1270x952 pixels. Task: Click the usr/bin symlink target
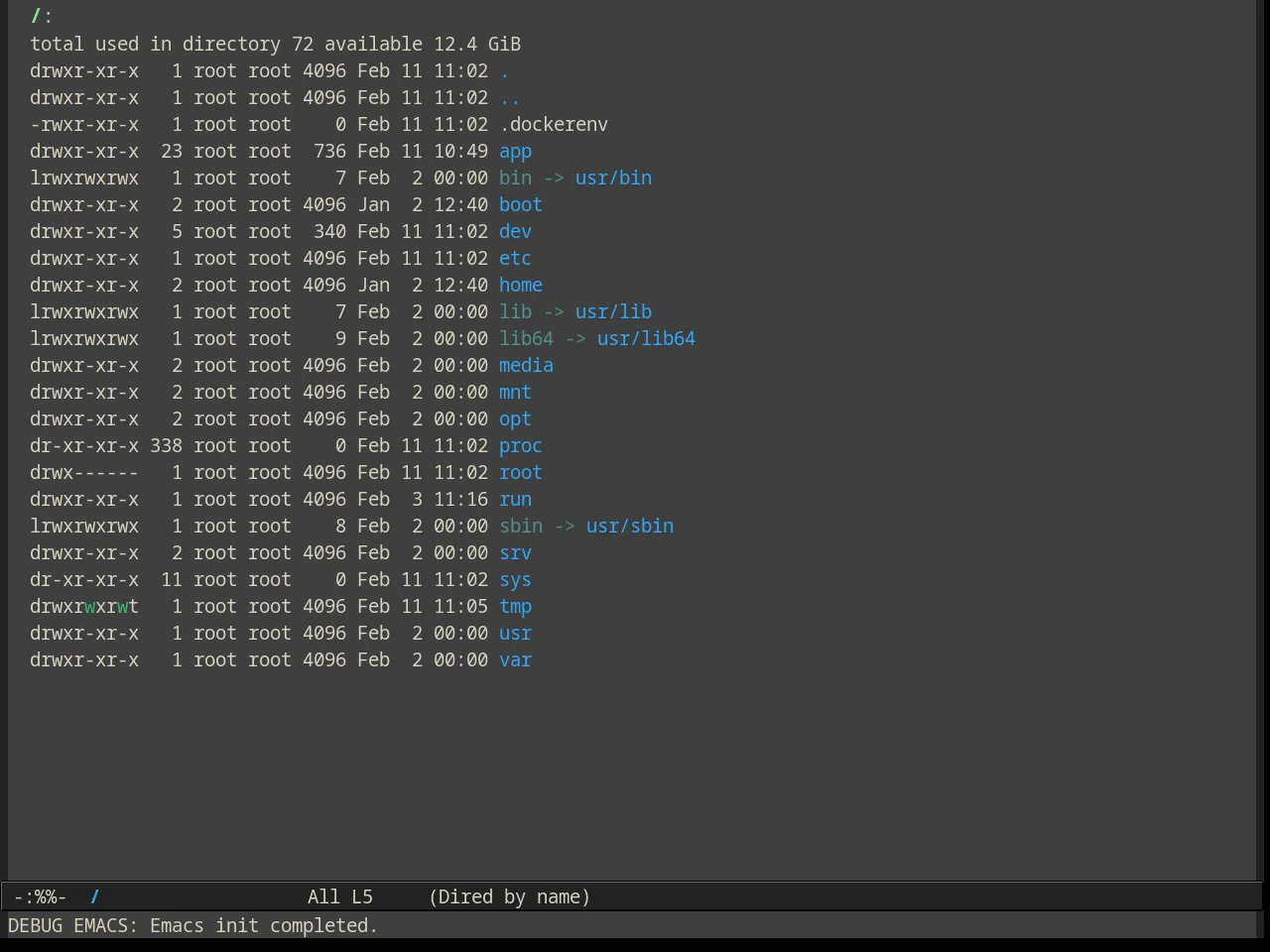coord(613,178)
